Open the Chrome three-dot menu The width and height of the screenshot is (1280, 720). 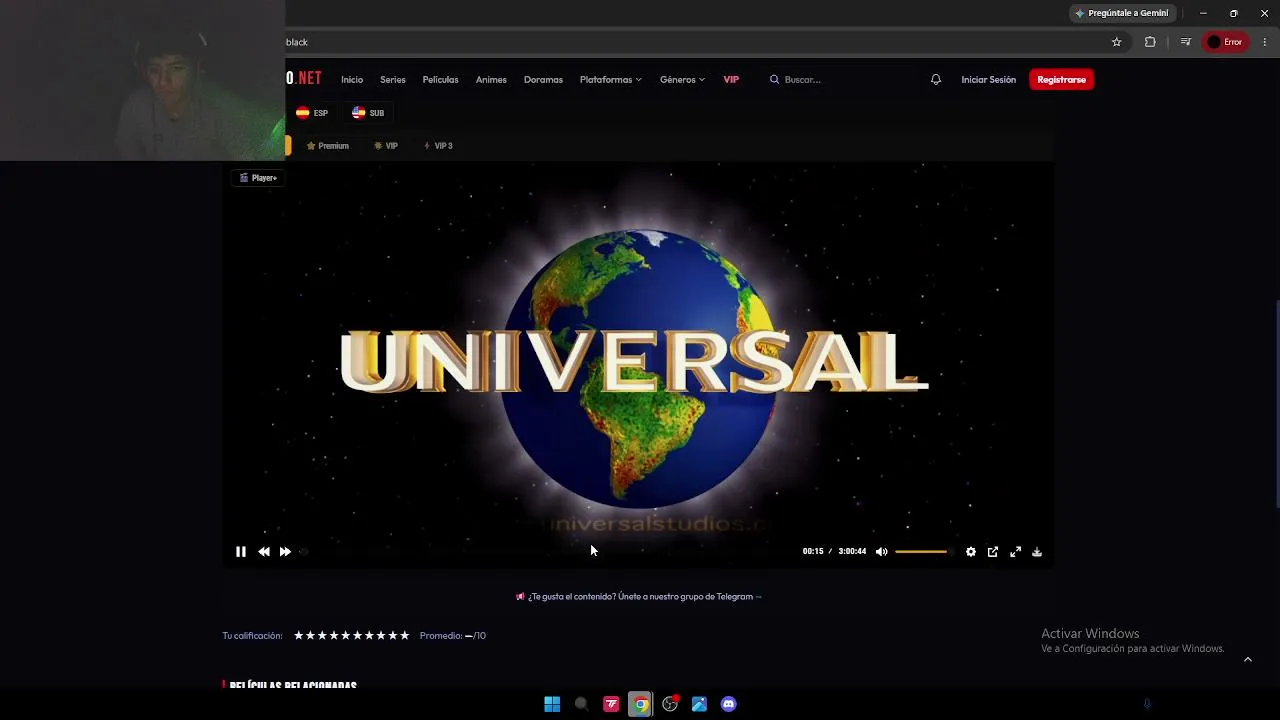(x=1265, y=42)
